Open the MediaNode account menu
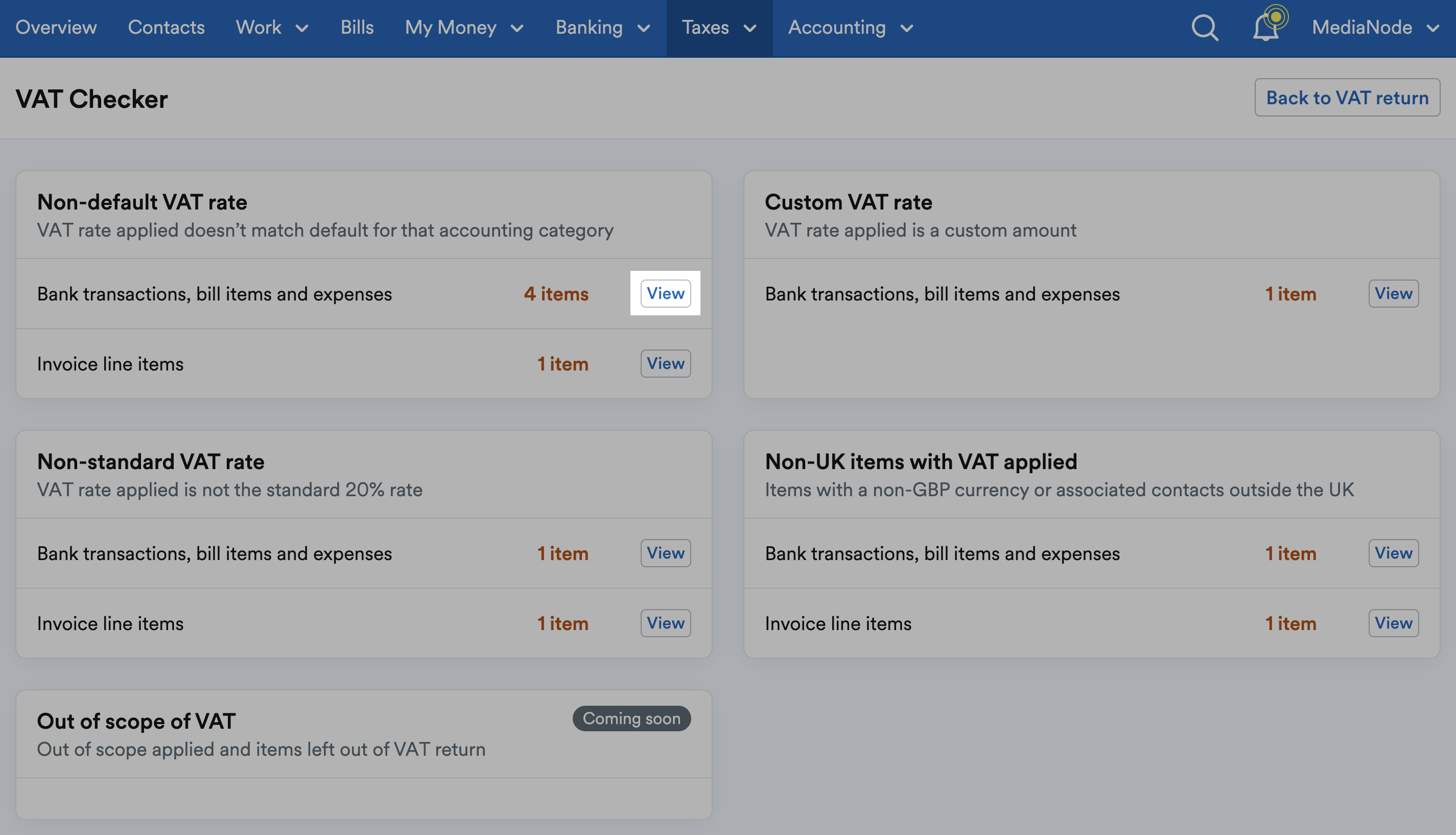1456x835 pixels. (1376, 28)
